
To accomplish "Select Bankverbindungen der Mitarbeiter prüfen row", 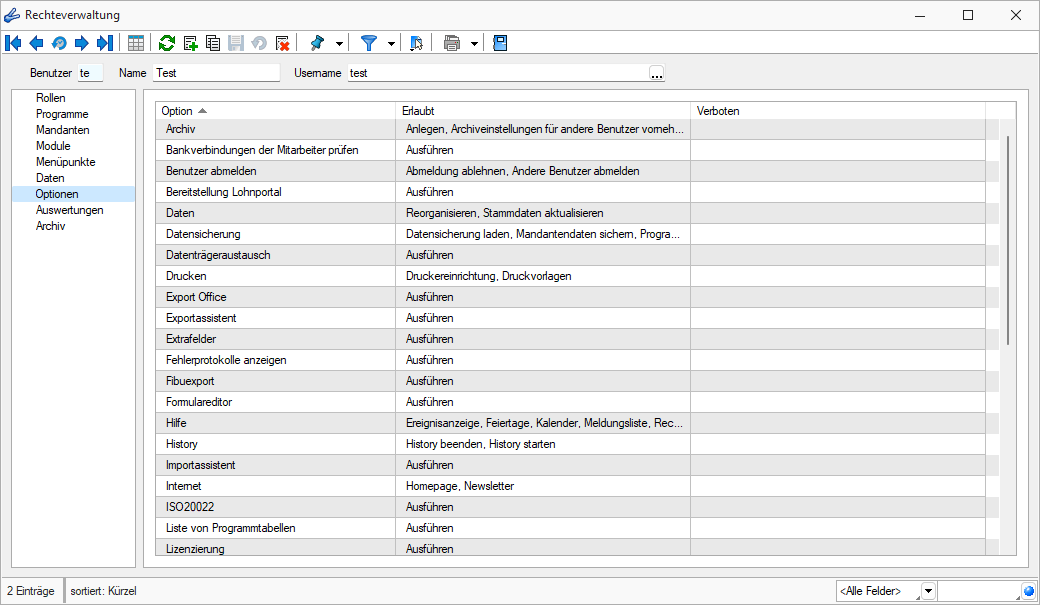I will point(570,150).
